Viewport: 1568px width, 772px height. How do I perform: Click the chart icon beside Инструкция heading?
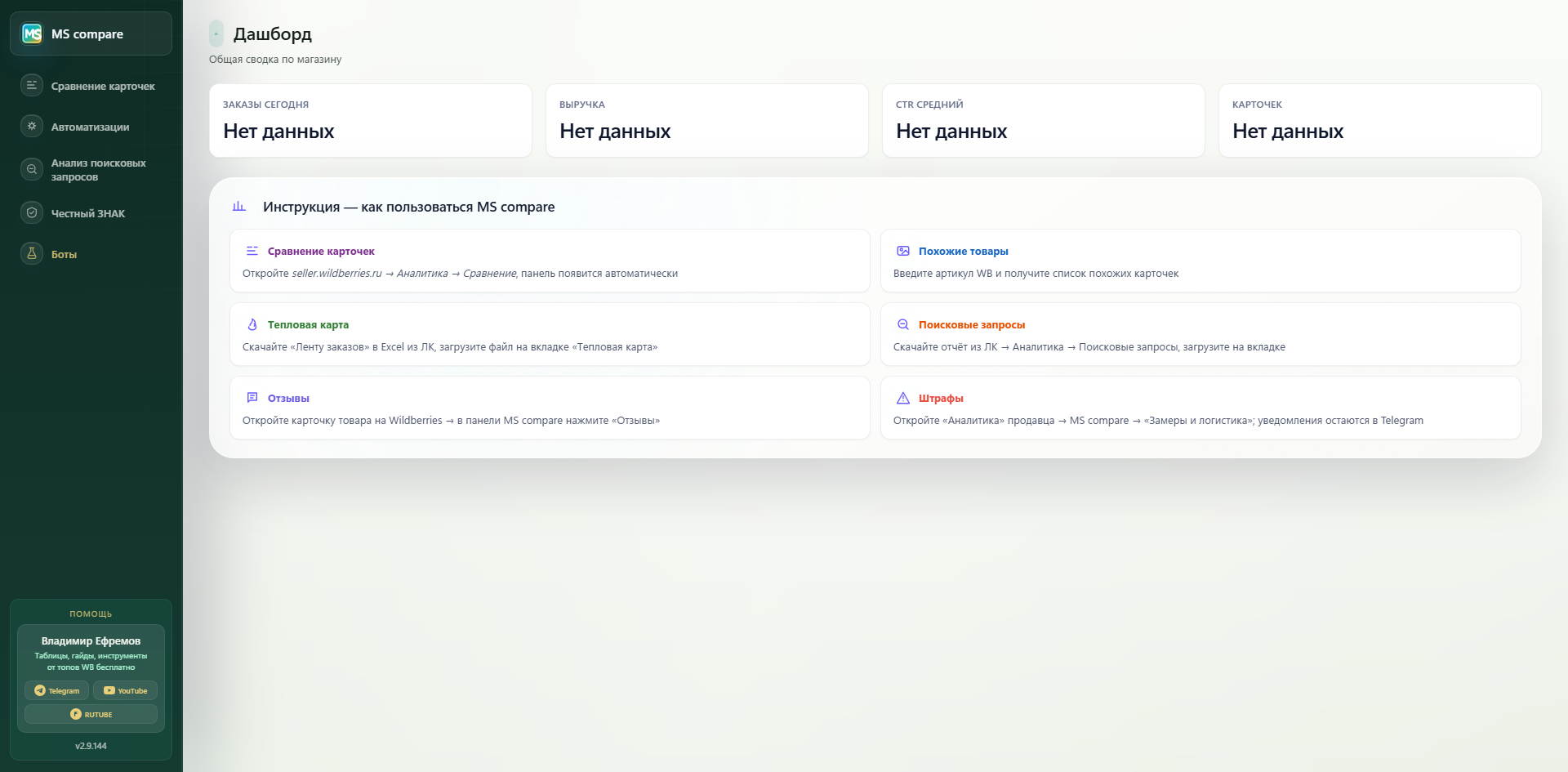tap(239, 207)
